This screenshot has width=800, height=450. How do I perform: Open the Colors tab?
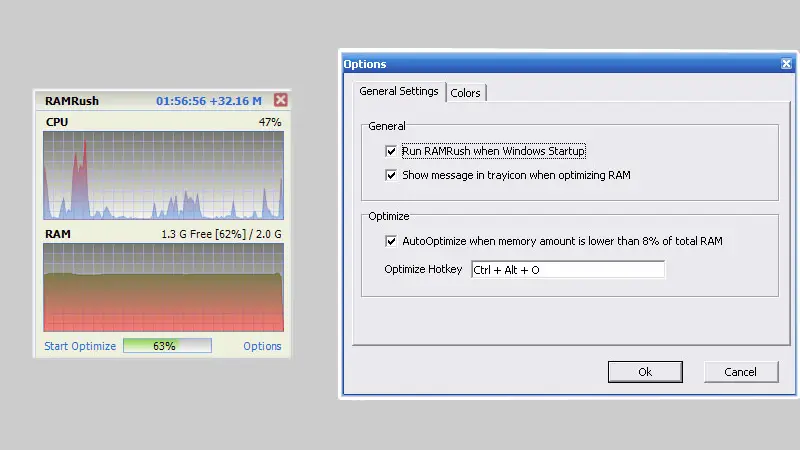click(x=465, y=93)
